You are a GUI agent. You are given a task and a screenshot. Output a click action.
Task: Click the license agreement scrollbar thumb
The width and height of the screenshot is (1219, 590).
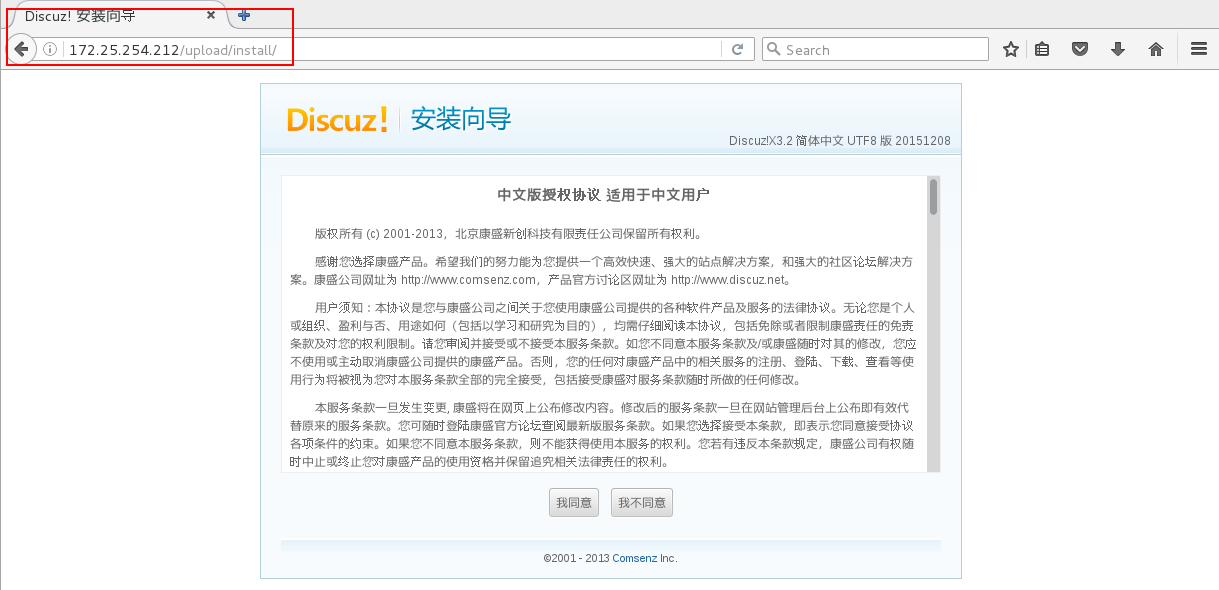(x=933, y=197)
